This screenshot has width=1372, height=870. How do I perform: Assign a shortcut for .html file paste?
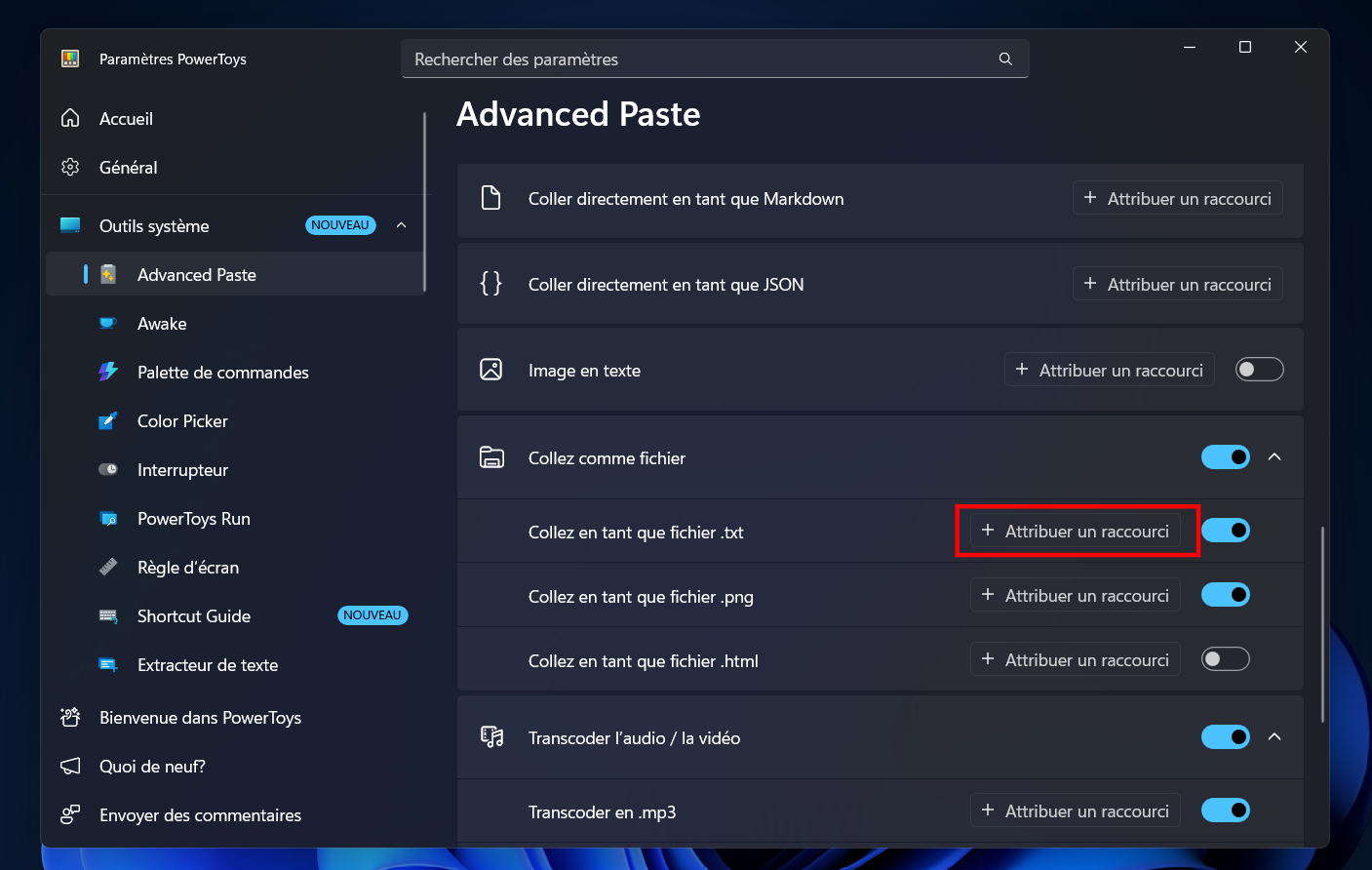pyautogui.click(x=1076, y=659)
